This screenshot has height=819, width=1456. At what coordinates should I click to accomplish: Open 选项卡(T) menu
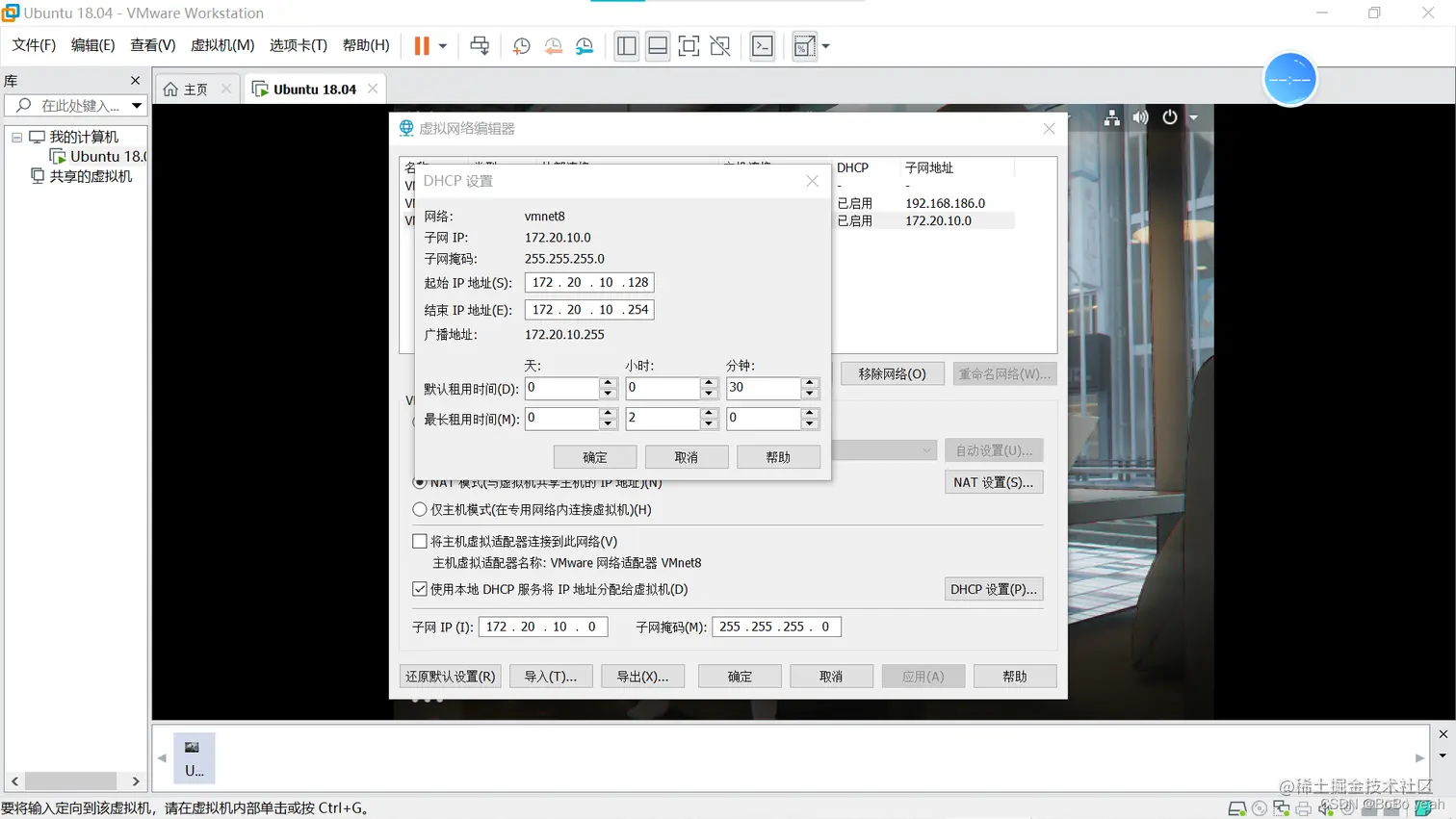[299, 45]
